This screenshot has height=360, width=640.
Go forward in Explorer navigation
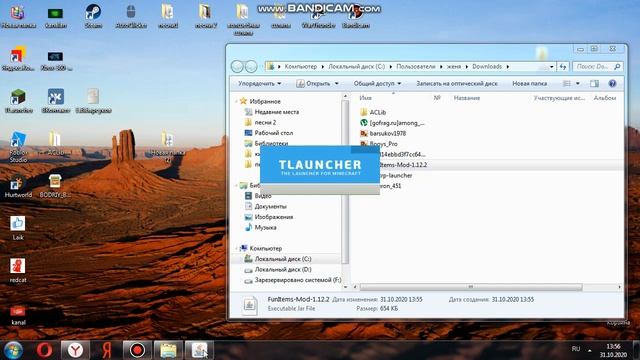251,66
